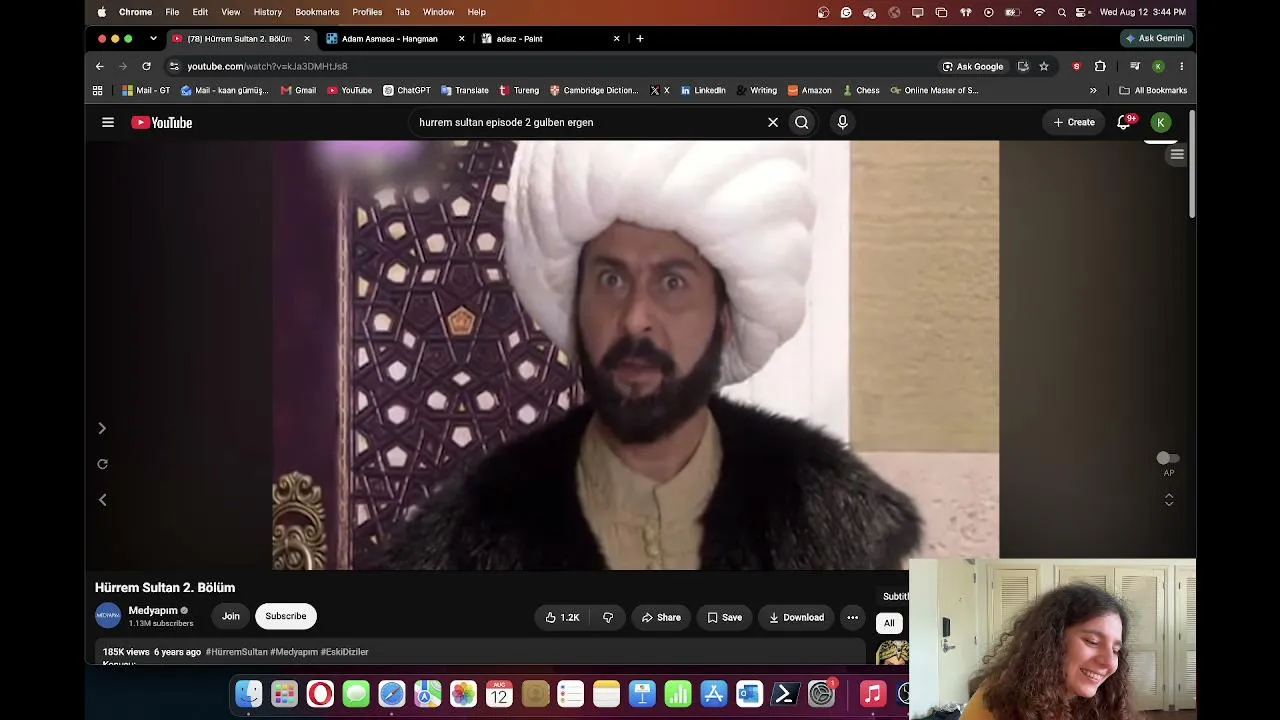Click the Join button
This screenshot has width=1280, height=720.
[231, 616]
